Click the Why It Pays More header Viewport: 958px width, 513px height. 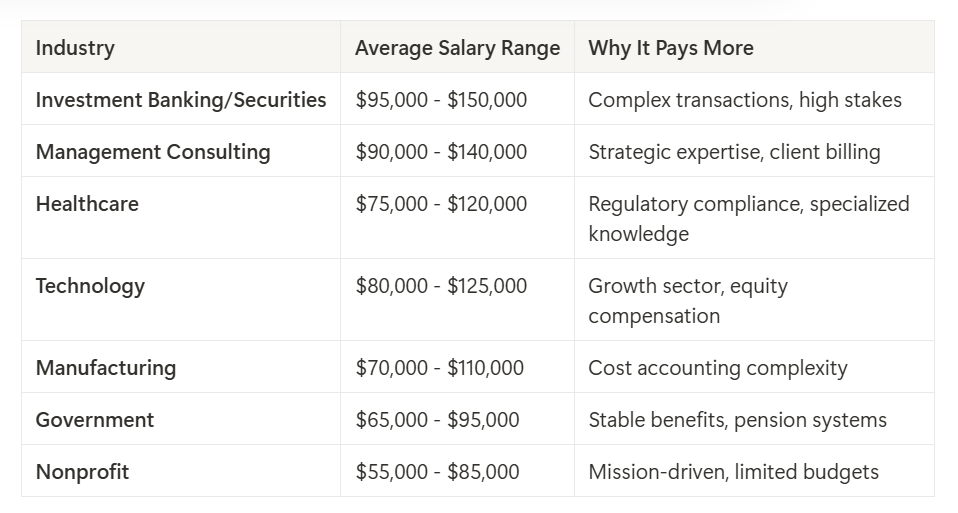pyautogui.click(x=670, y=48)
